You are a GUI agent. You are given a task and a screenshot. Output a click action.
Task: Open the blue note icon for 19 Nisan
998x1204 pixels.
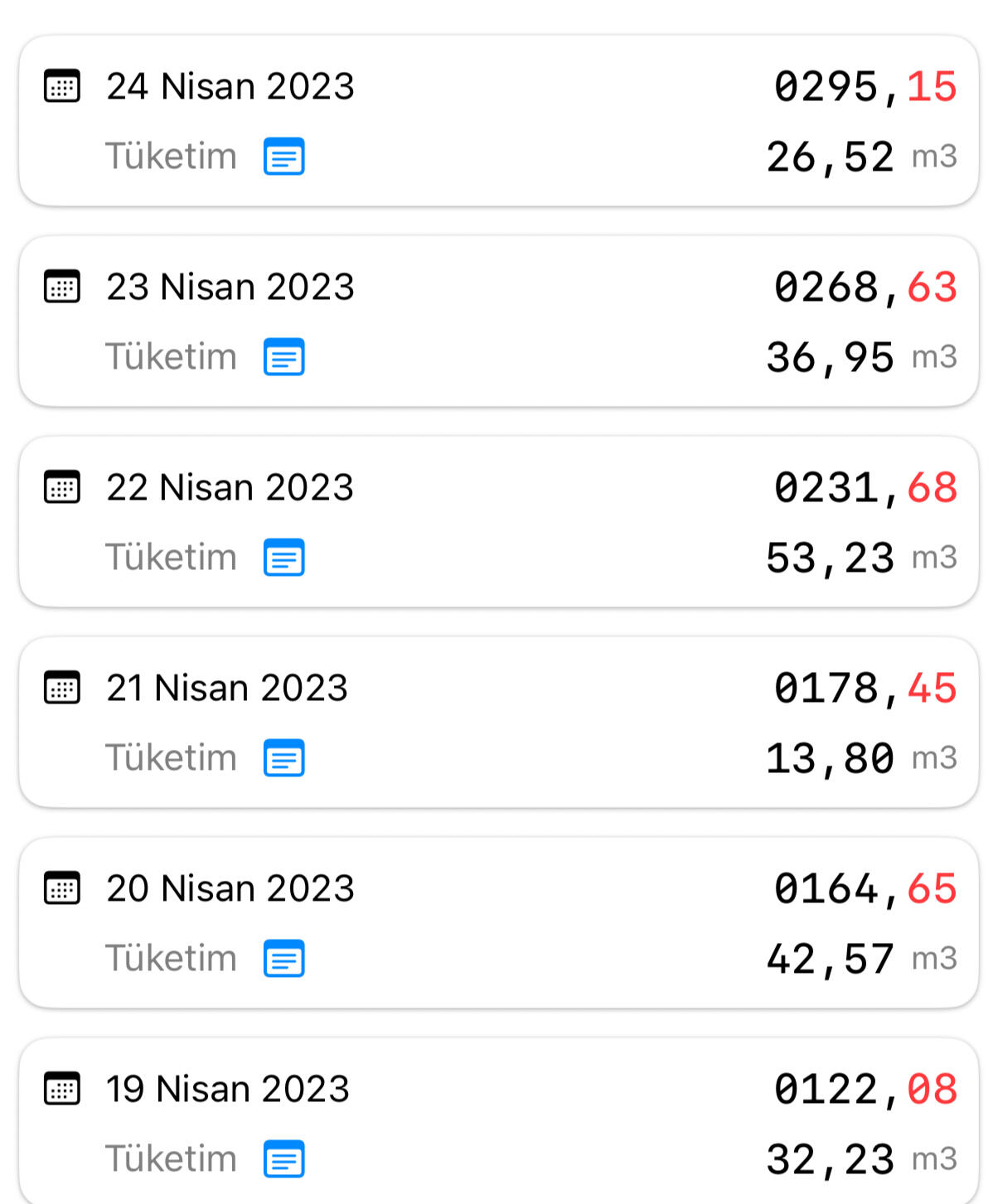click(283, 1159)
